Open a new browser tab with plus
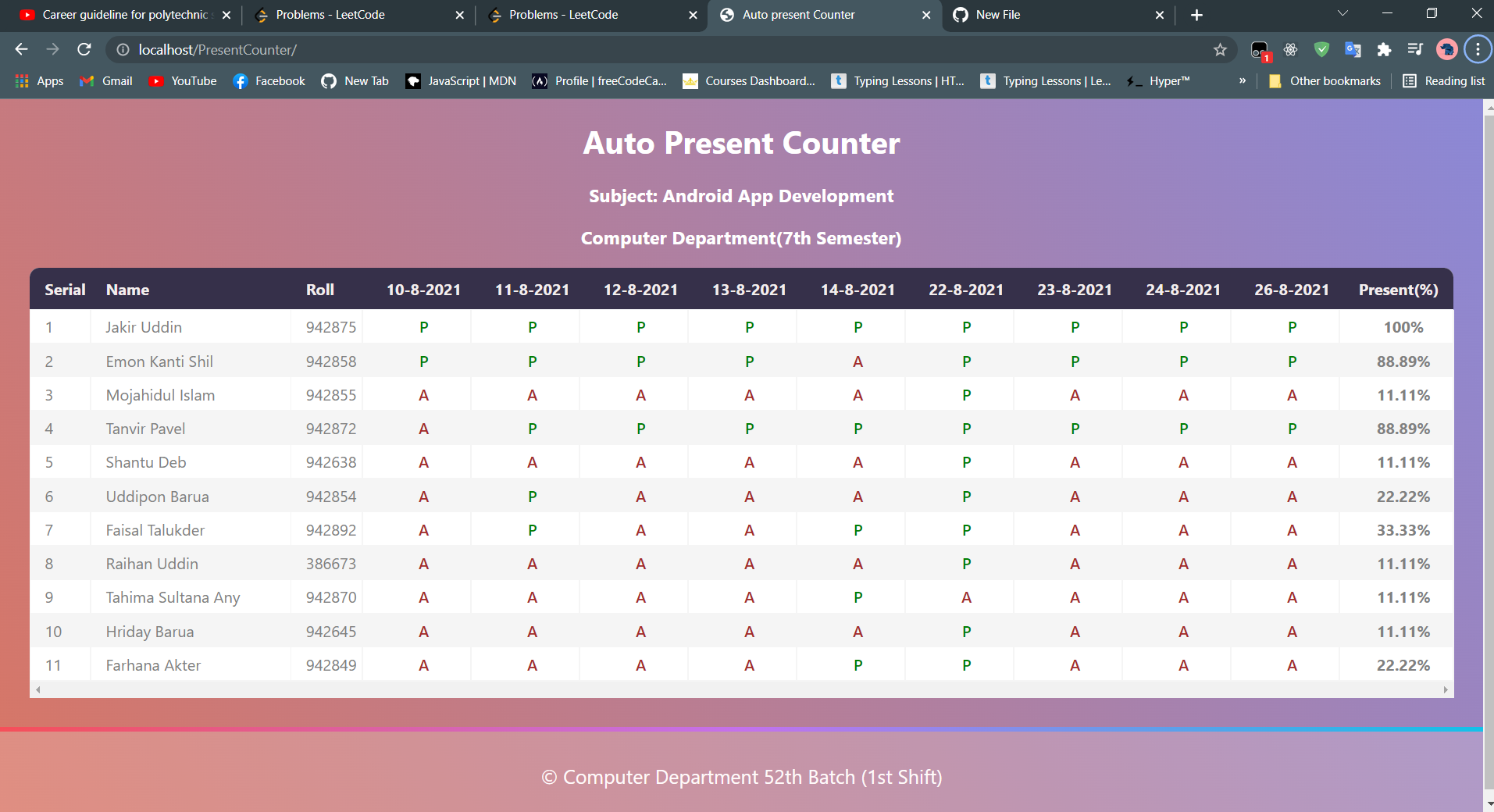Image resolution: width=1494 pixels, height=812 pixels. (x=1196, y=15)
